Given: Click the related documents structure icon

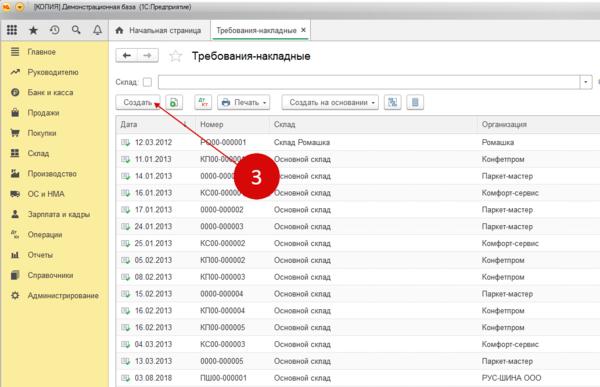Looking at the screenshot, I should [393, 103].
